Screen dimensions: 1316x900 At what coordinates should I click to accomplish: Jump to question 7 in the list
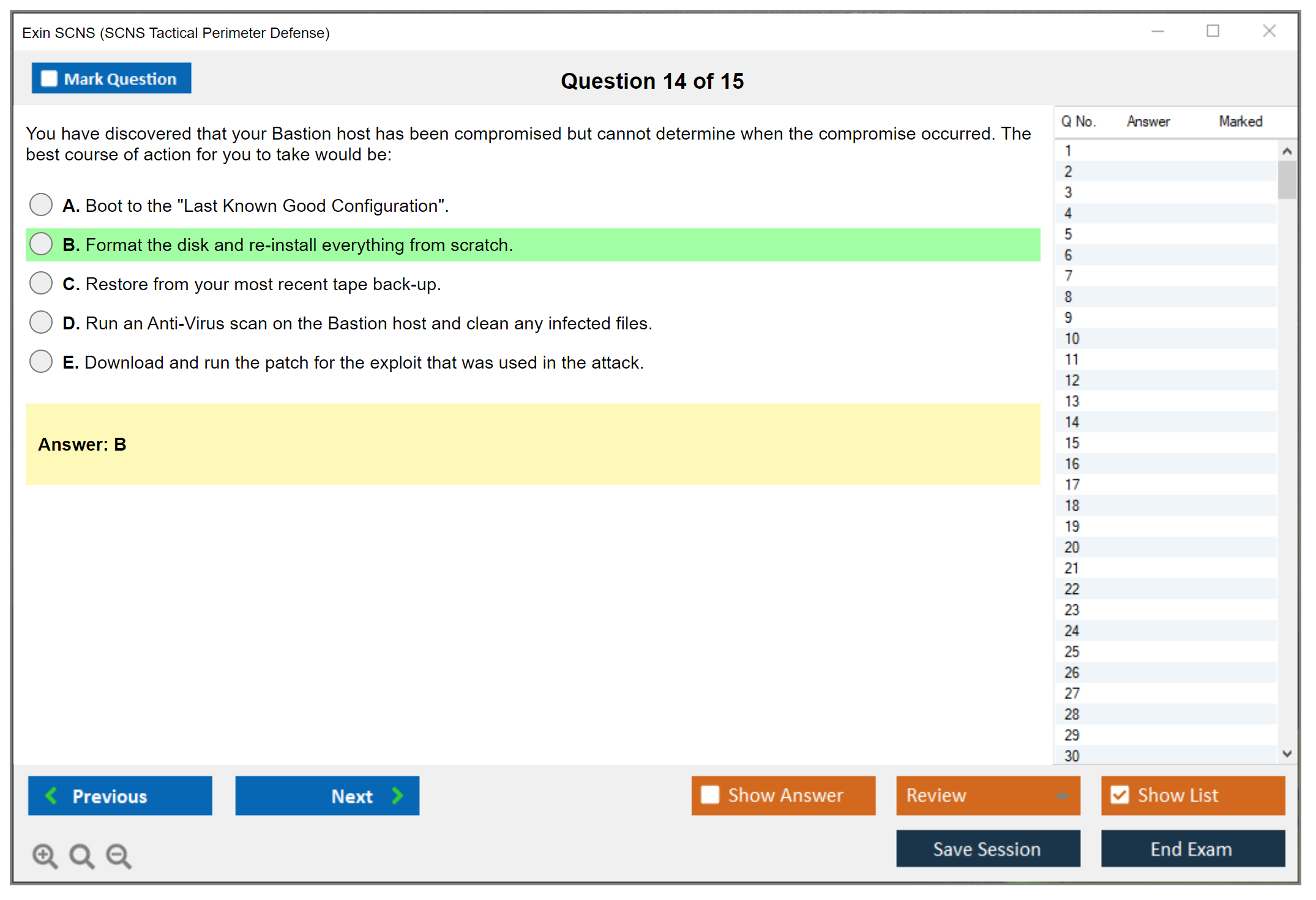coord(1068,276)
